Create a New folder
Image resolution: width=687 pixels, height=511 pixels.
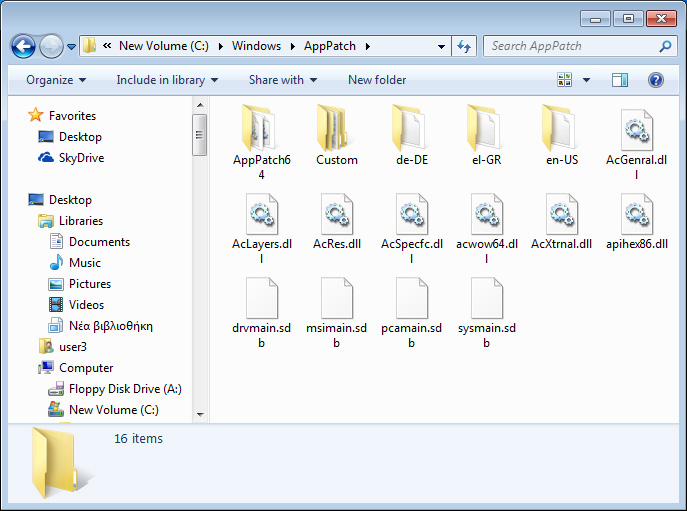coord(377,80)
